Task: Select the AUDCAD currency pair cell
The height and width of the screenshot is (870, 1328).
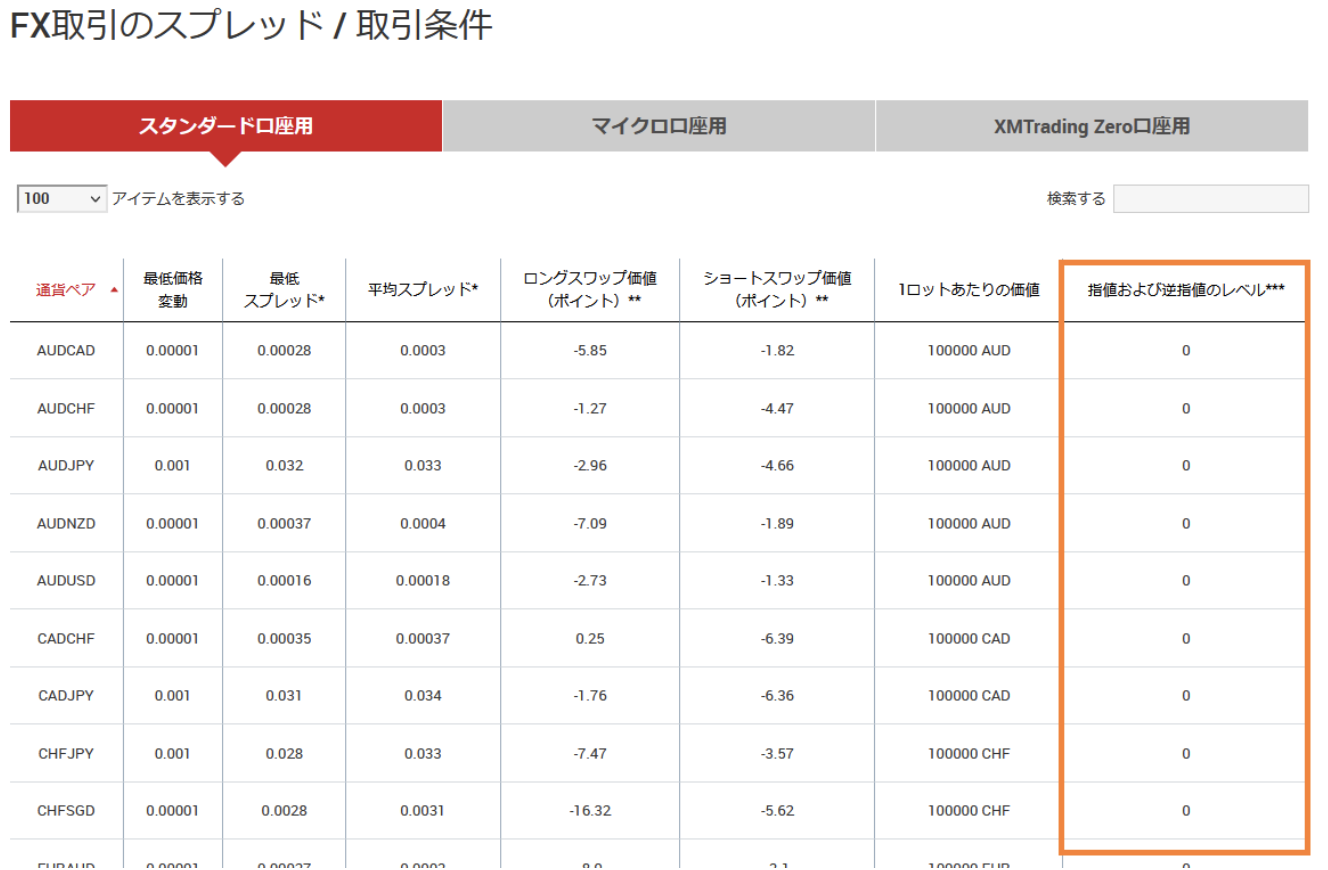Action: [66, 351]
